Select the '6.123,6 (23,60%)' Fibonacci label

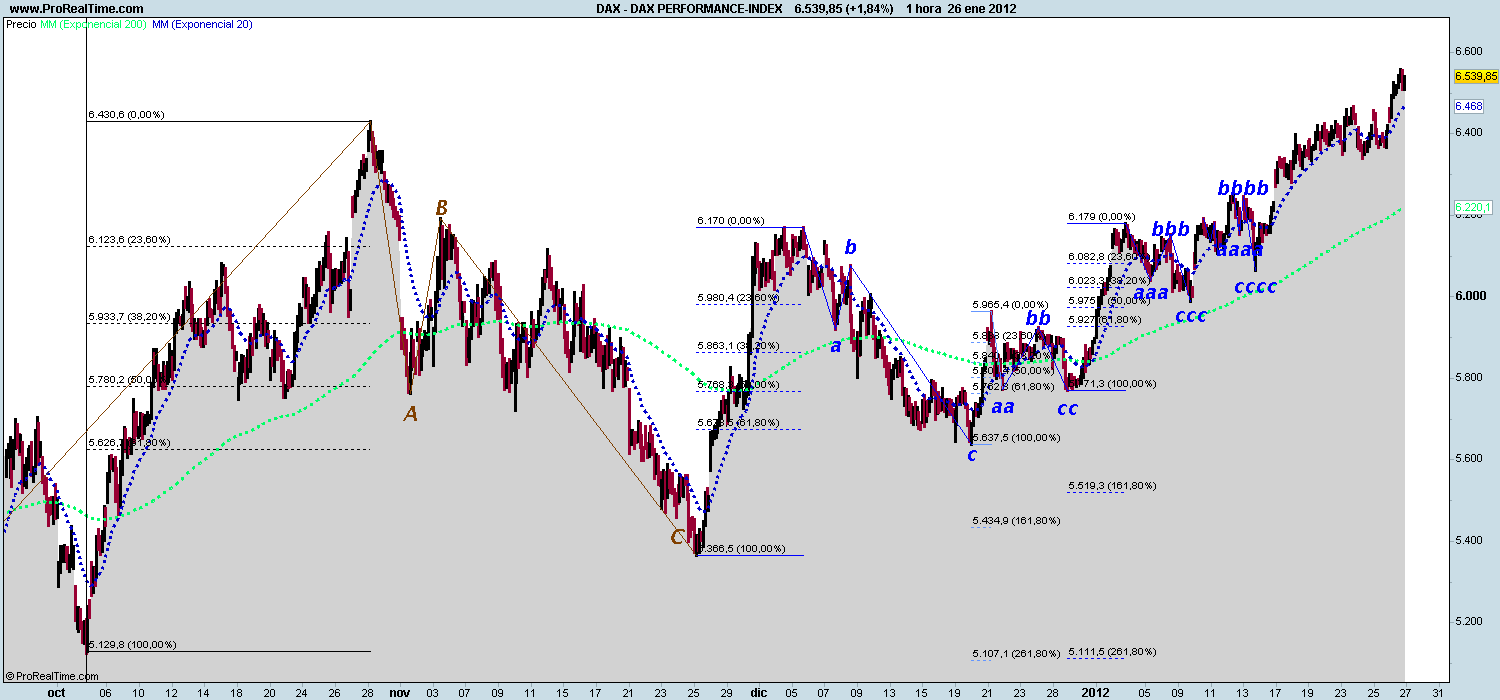(129, 240)
